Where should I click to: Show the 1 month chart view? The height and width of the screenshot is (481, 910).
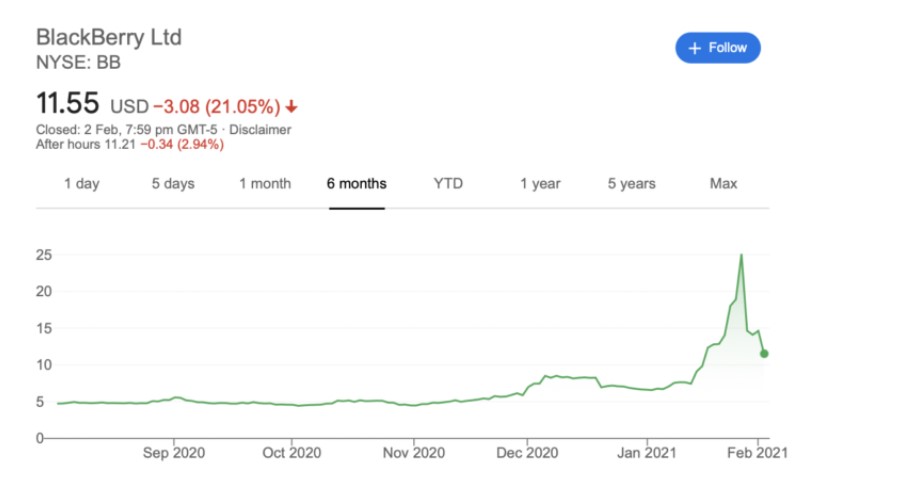(x=265, y=184)
